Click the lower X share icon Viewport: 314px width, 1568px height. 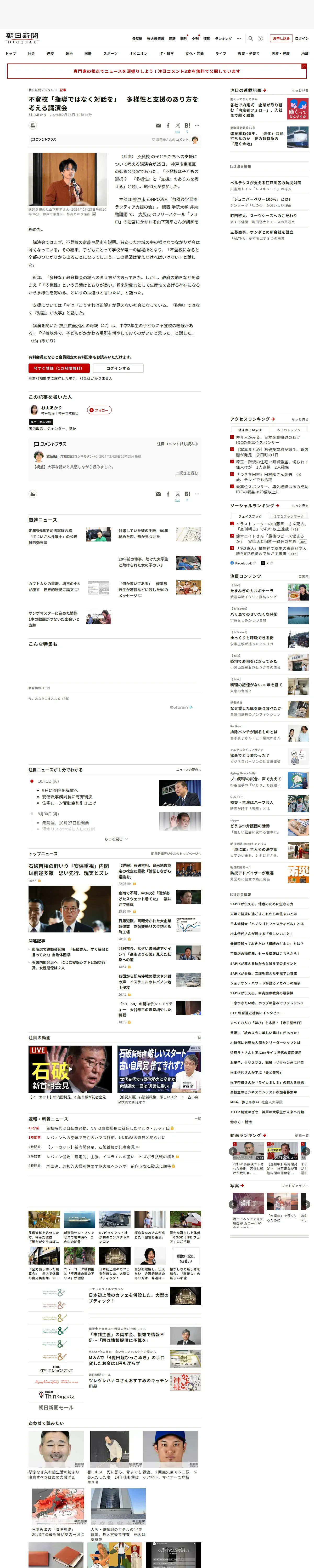tap(177, 494)
